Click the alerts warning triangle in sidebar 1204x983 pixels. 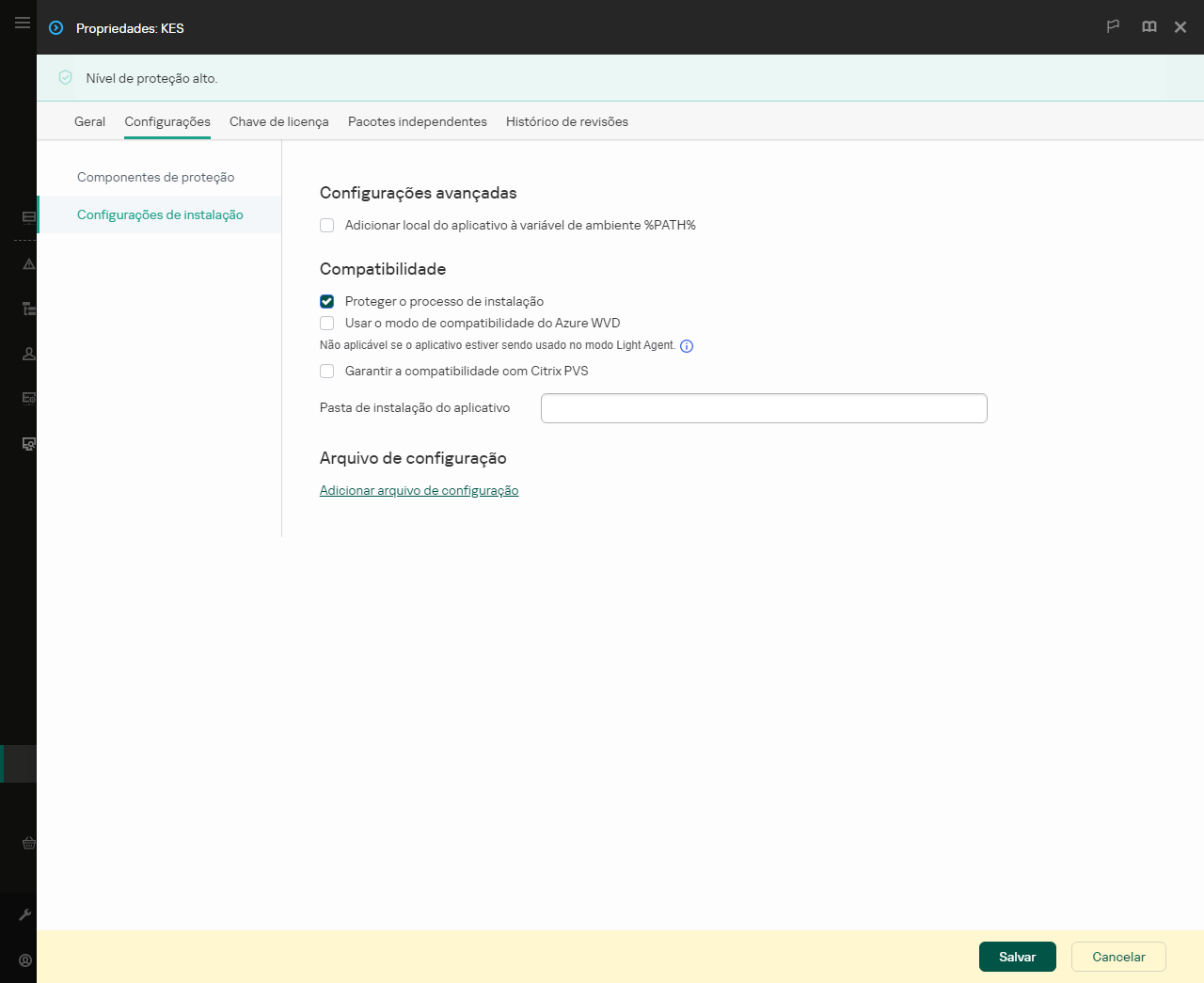coord(28,264)
